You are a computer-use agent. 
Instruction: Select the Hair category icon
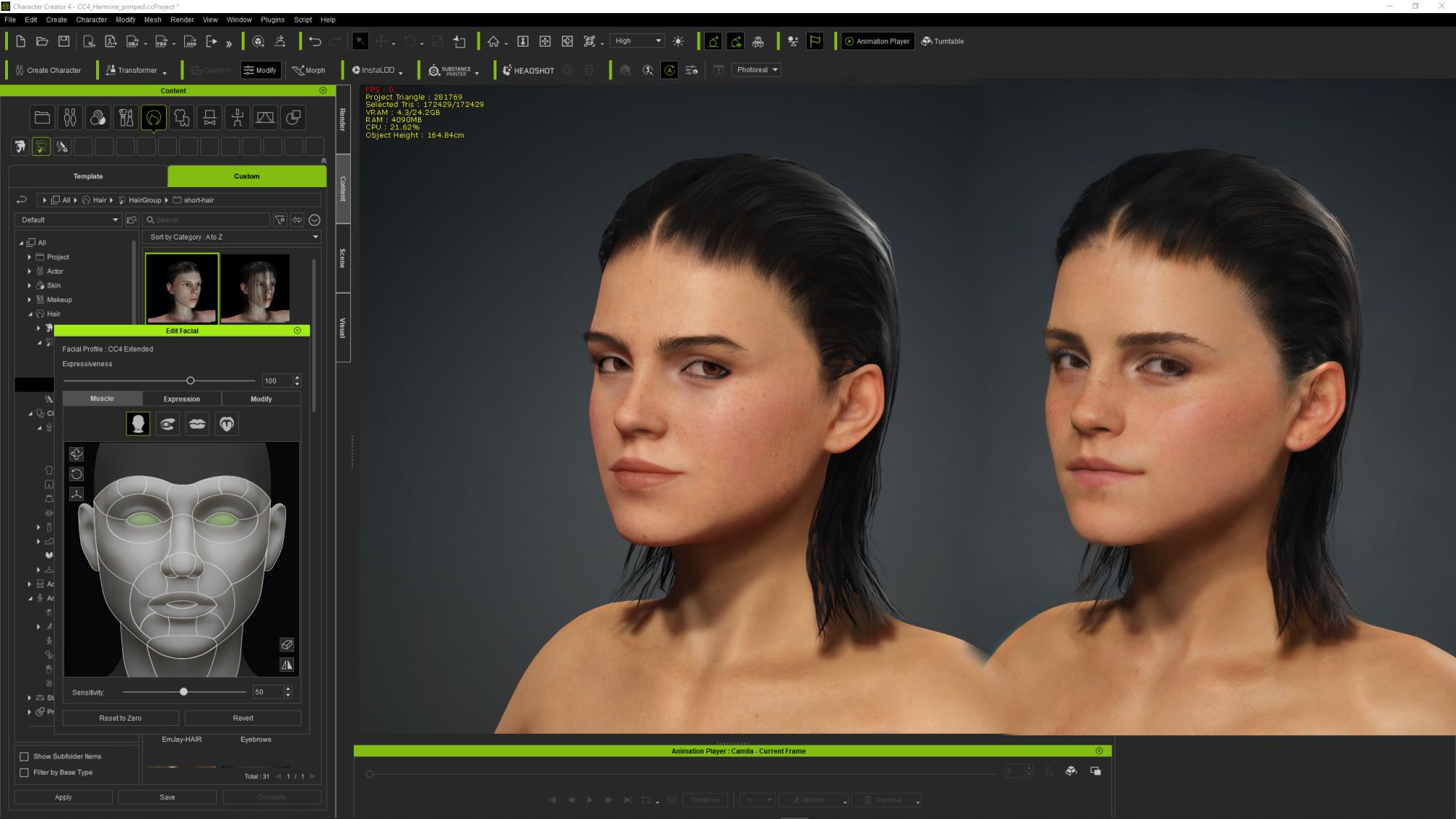pos(154,117)
